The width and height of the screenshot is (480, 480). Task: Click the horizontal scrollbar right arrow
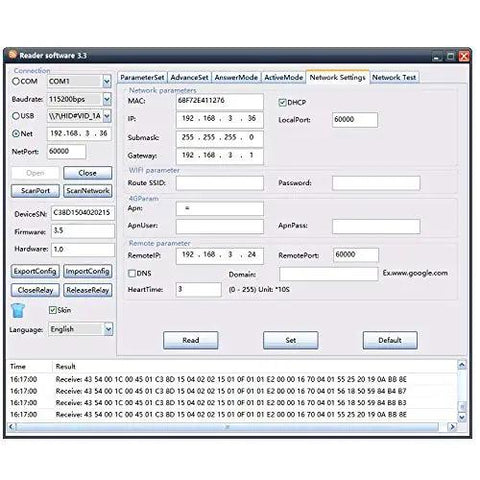[x=452, y=427]
